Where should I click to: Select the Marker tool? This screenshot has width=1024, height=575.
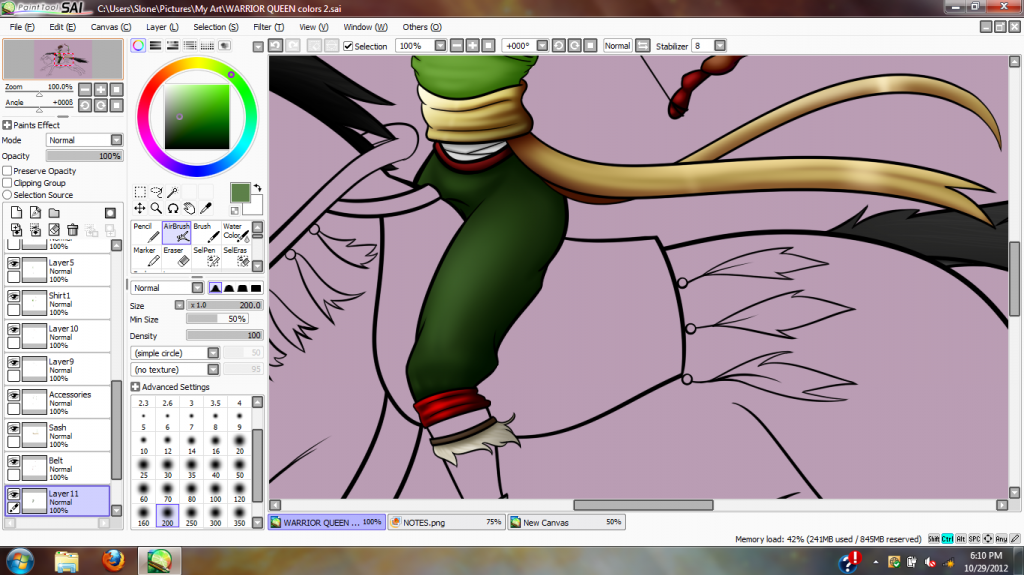click(146, 257)
